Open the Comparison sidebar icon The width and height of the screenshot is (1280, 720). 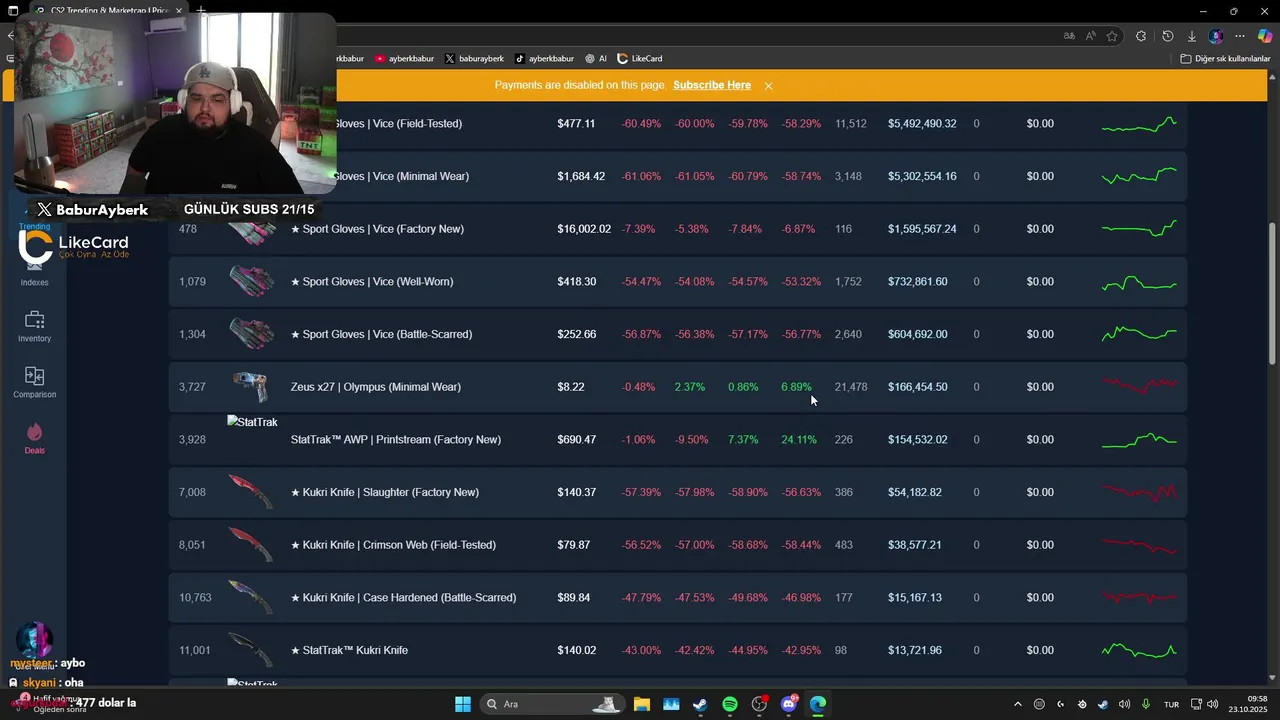(x=34, y=376)
